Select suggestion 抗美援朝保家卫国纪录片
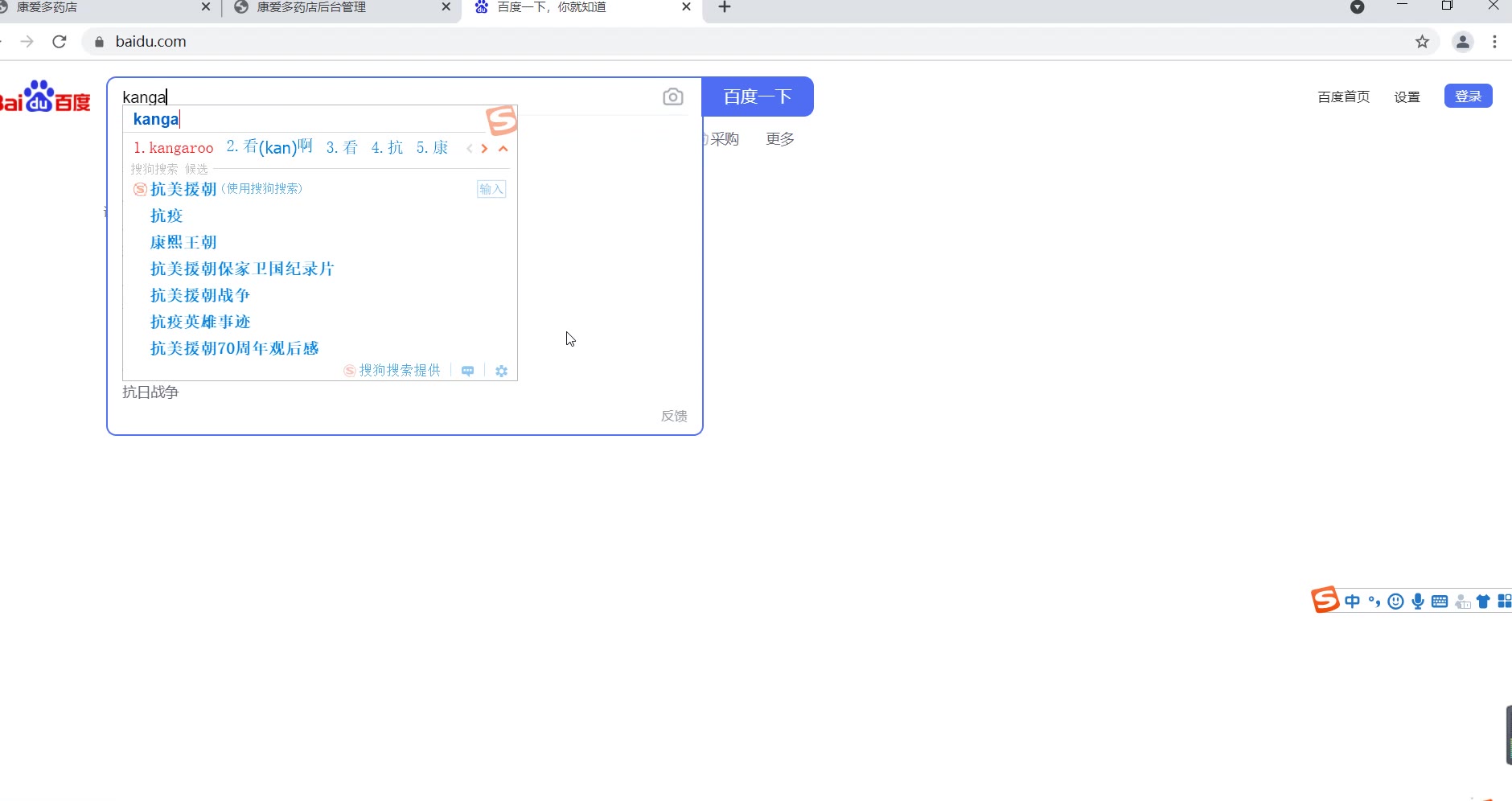 [x=242, y=269]
